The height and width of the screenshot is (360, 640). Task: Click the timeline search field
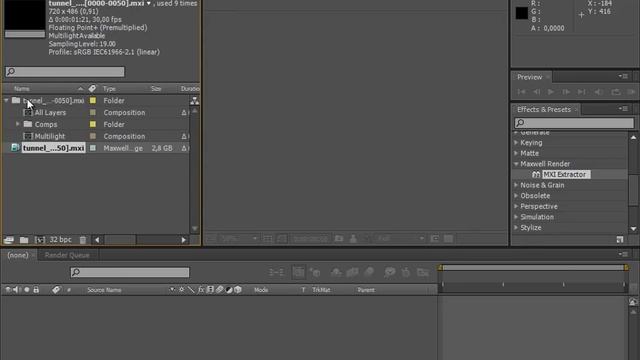[x=130, y=272]
